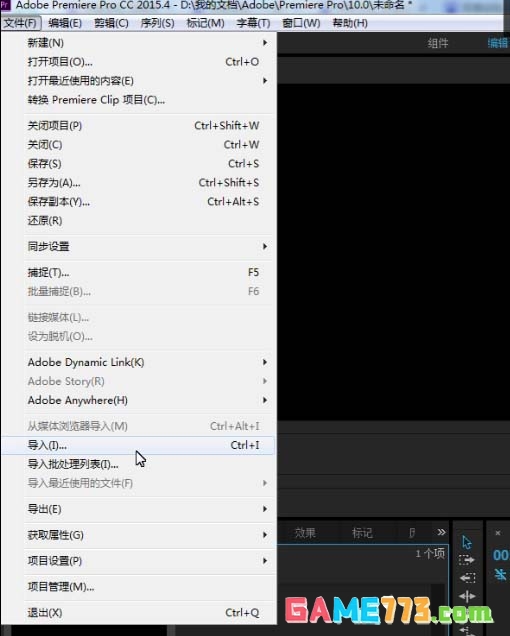The image size is (510, 636).
Task: Select the Selection arrow tool
Action: [467, 542]
